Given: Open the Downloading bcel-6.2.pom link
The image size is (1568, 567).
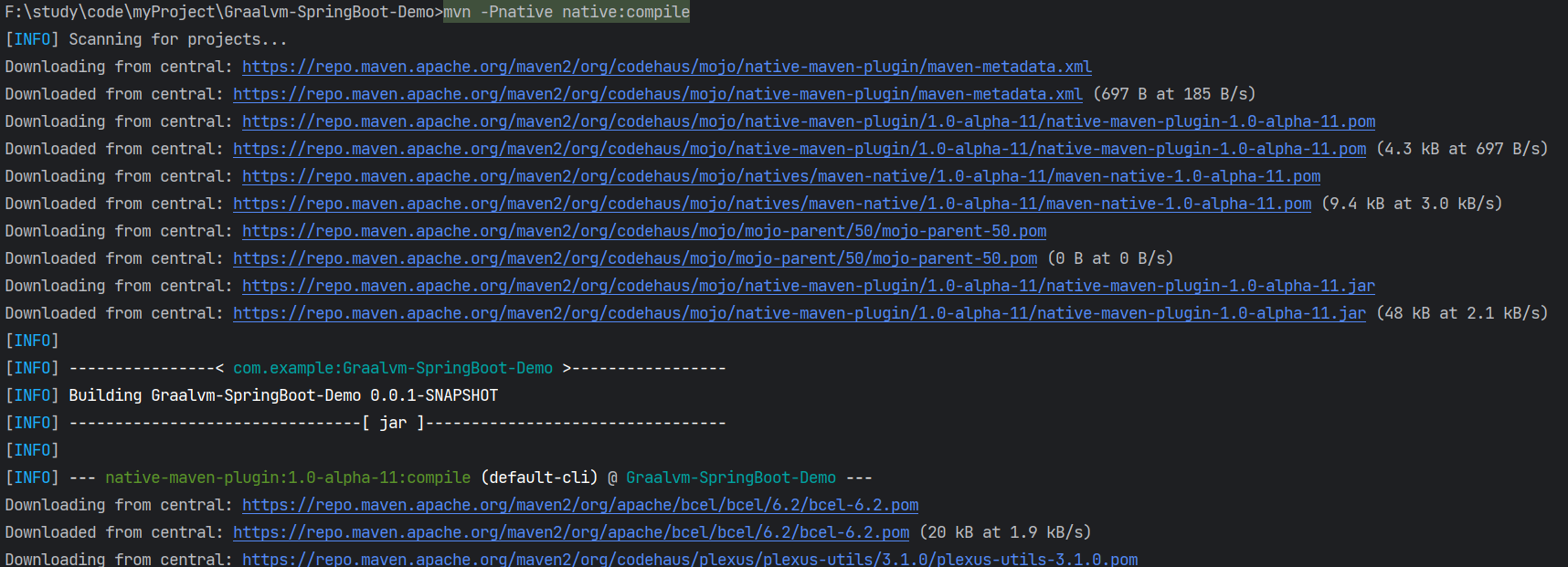Looking at the screenshot, I should click(x=580, y=505).
